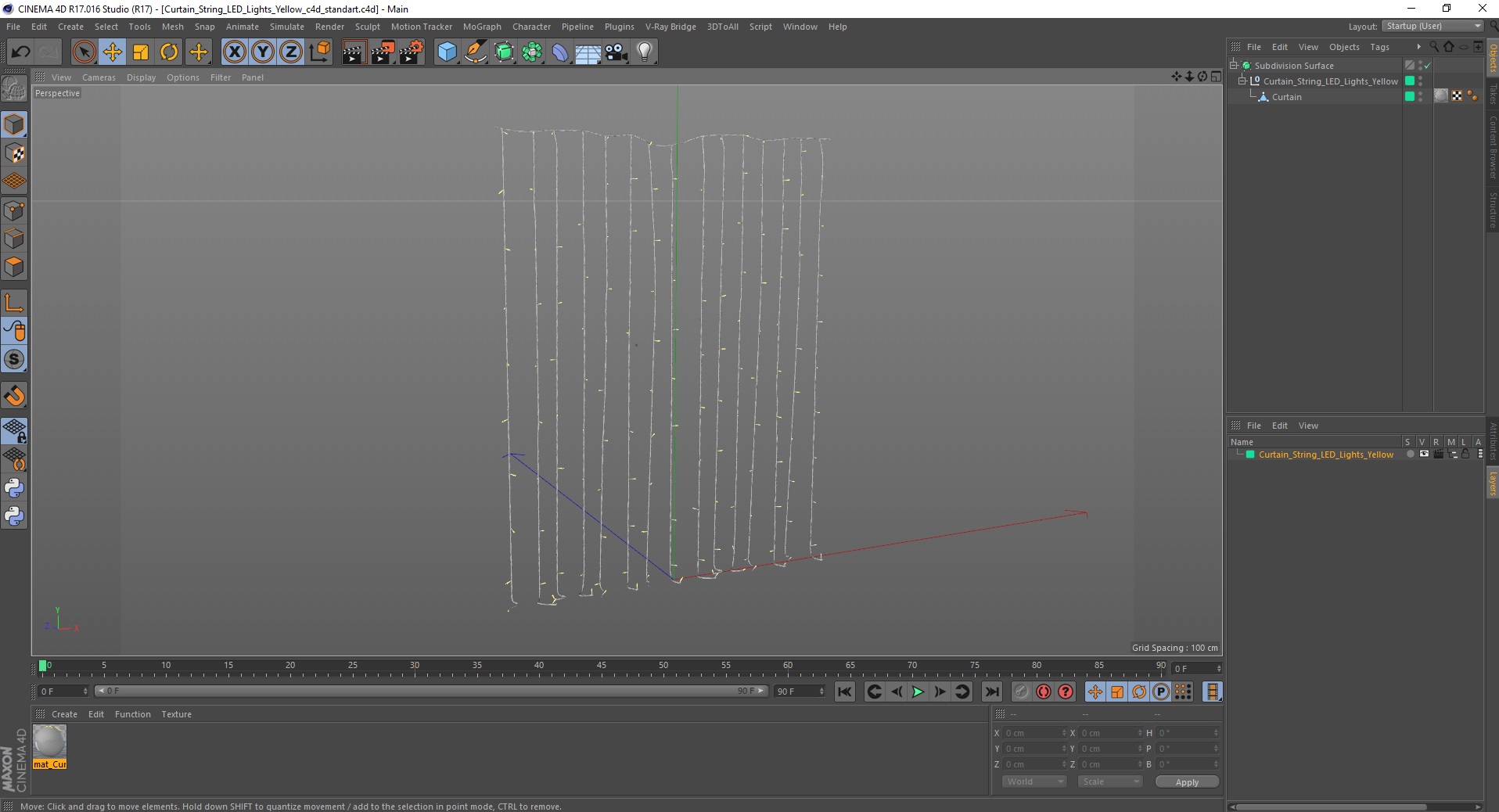Toggle layer View eye icon
Image resolution: width=1499 pixels, height=812 pixels.
tap(1424, 455)
